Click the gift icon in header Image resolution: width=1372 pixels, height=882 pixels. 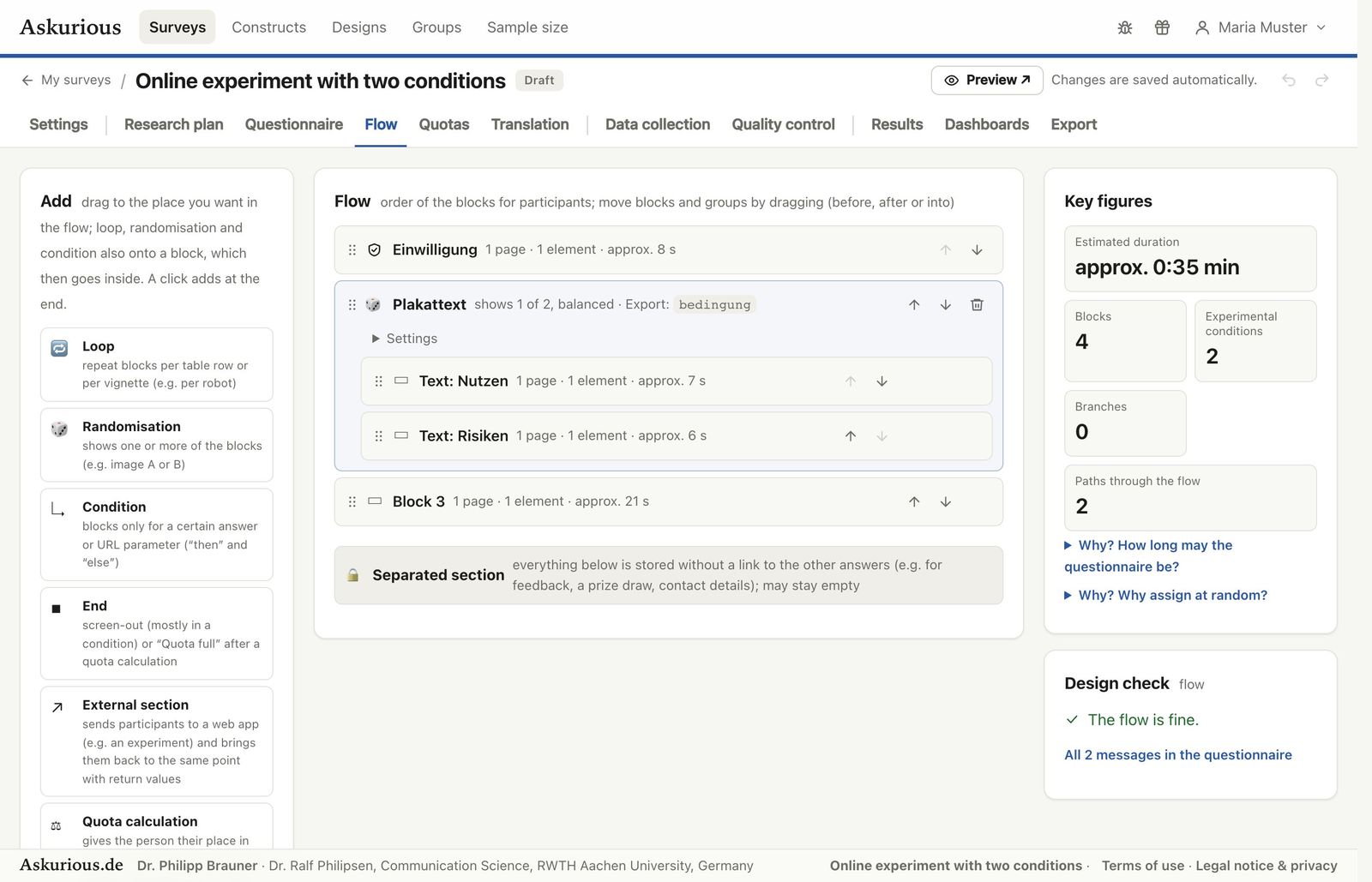1162,27
